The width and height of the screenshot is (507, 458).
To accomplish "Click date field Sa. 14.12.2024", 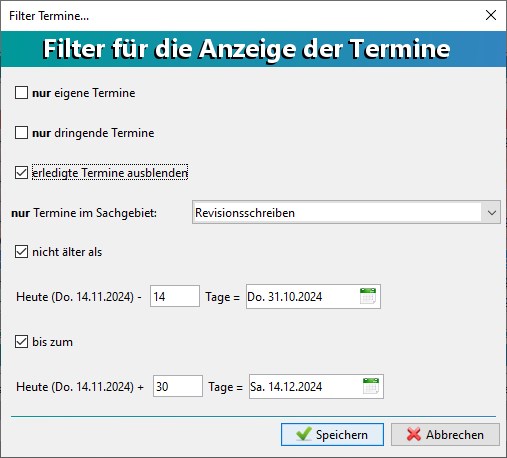I will [x=316, y=386].
